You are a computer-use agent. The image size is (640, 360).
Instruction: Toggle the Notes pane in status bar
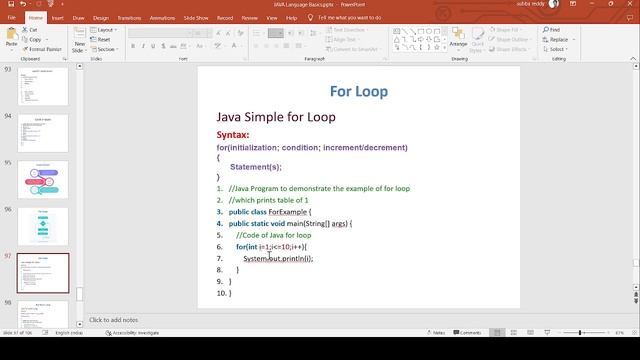(x=436, y=333)
